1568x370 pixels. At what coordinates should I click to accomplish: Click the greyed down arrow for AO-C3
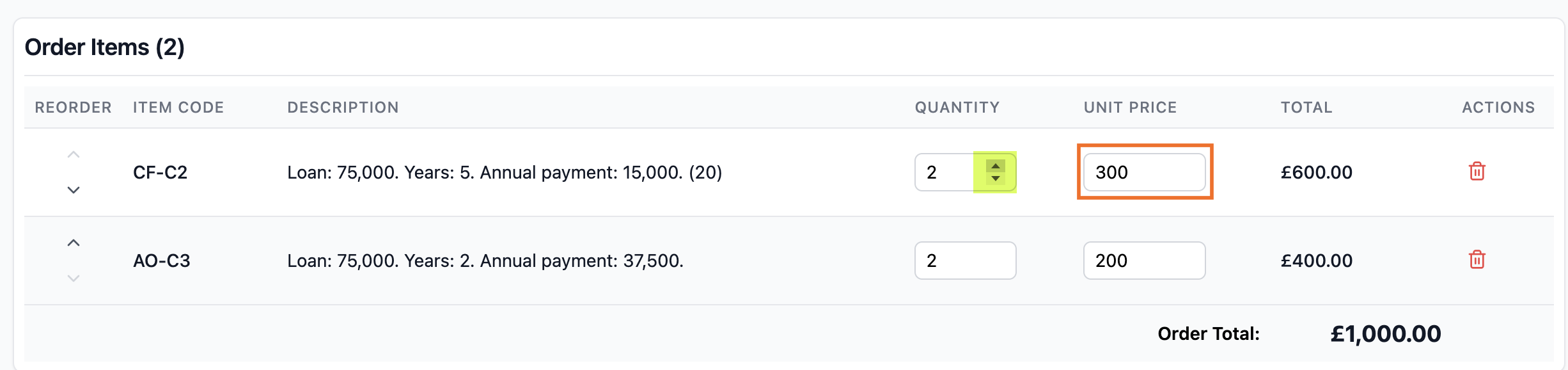click(74, 278)
